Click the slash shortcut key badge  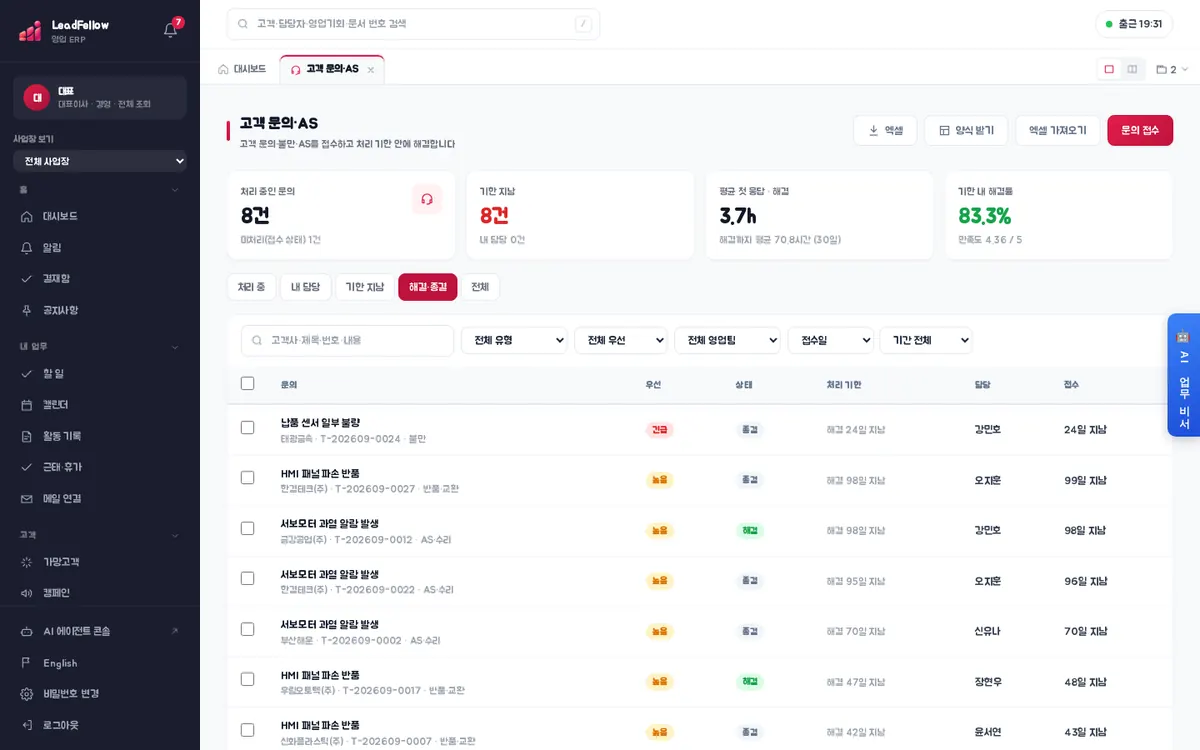(x=583, y=24)
